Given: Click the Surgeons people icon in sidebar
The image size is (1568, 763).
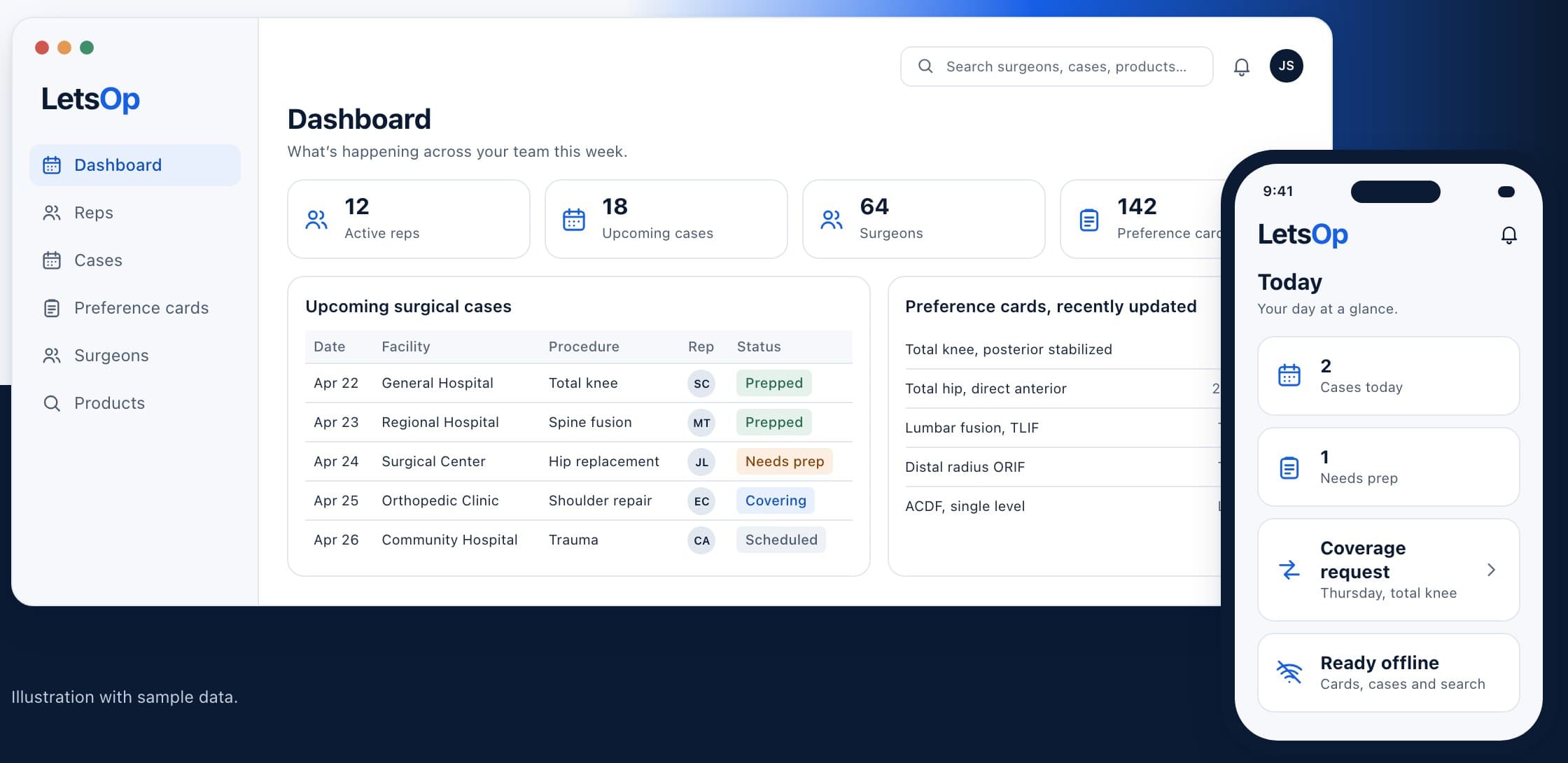Looking at the screenshot, I should coord(52,356).
